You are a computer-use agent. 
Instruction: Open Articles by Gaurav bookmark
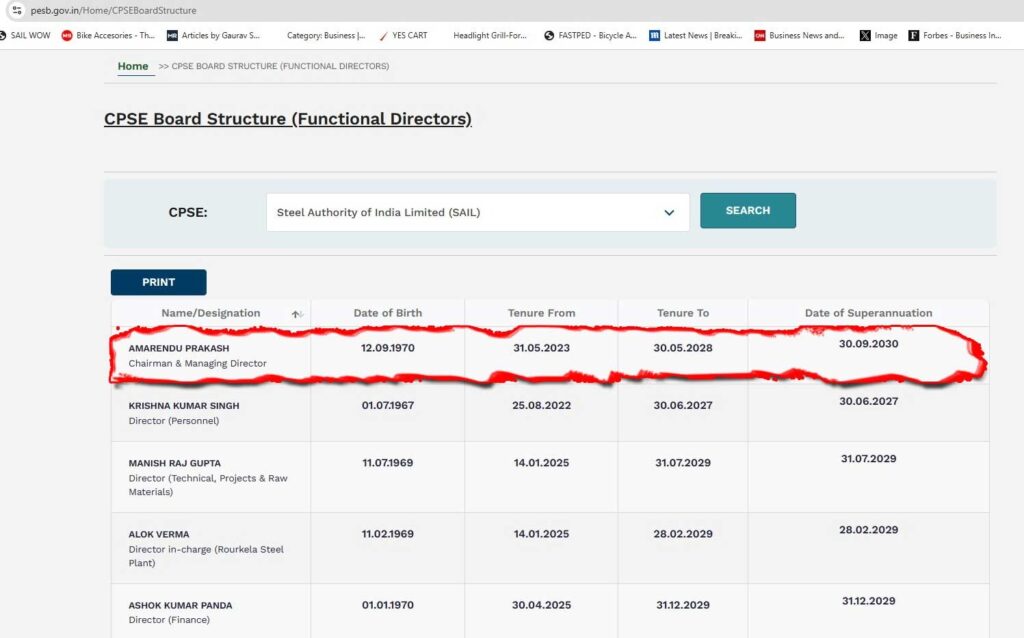tap(213, 35)
